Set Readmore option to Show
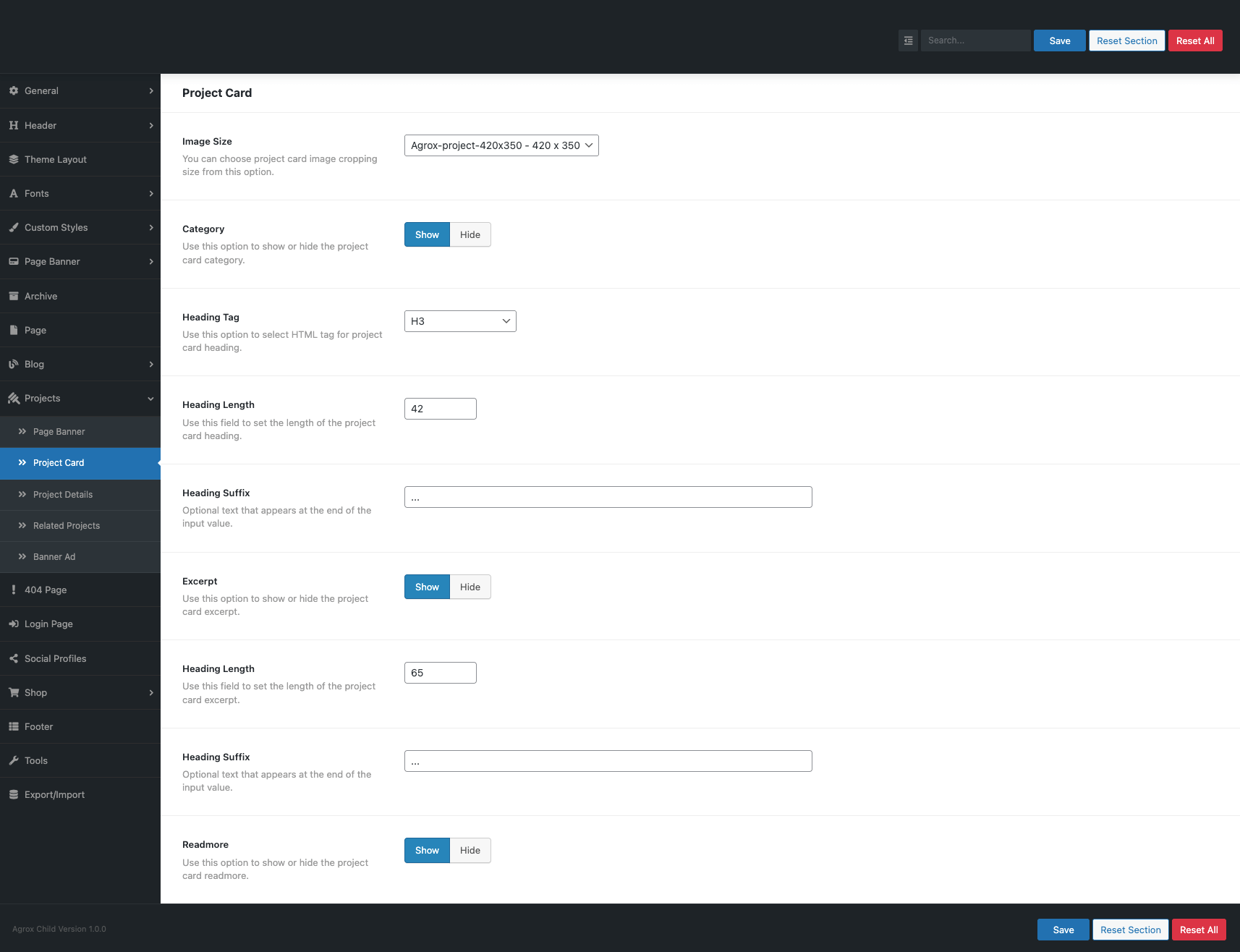 pos(427,850)
